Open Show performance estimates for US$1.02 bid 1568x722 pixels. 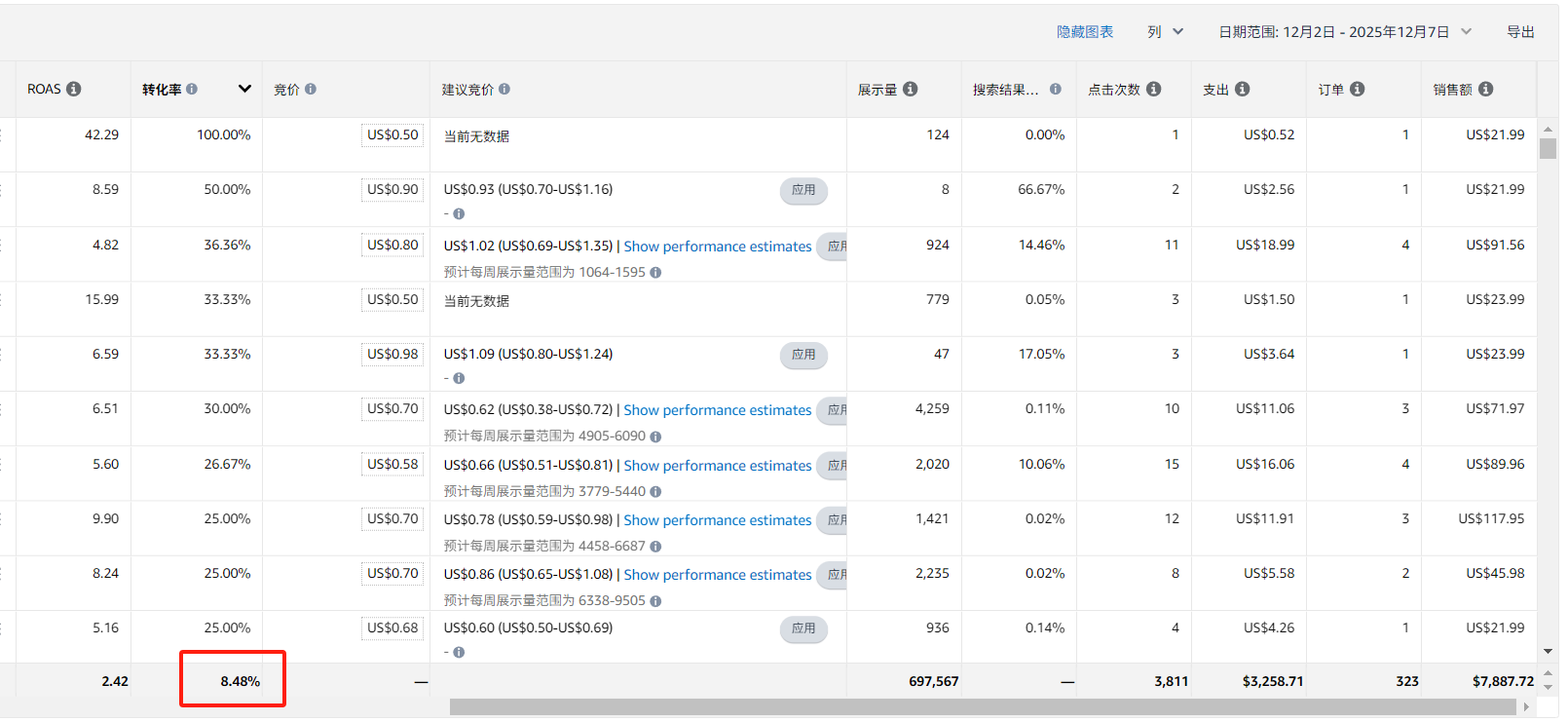[x=717, y=247]
